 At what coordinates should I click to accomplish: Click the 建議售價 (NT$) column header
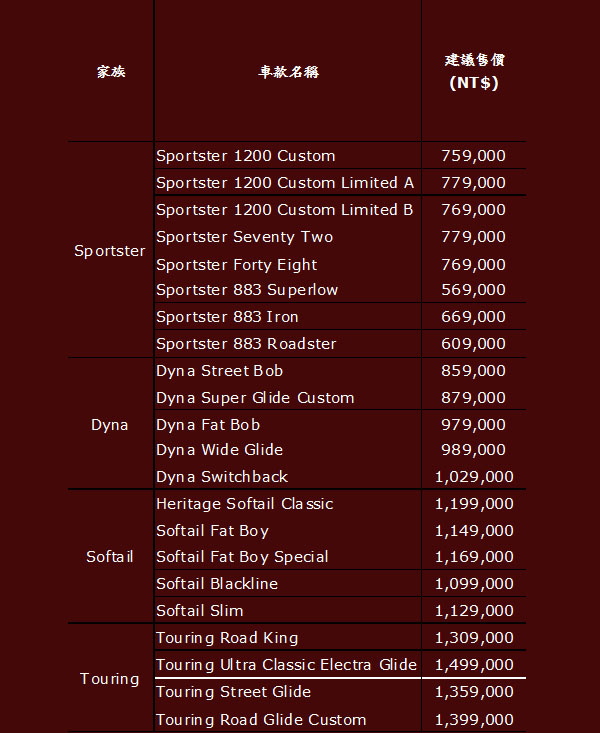coord(474,72)
